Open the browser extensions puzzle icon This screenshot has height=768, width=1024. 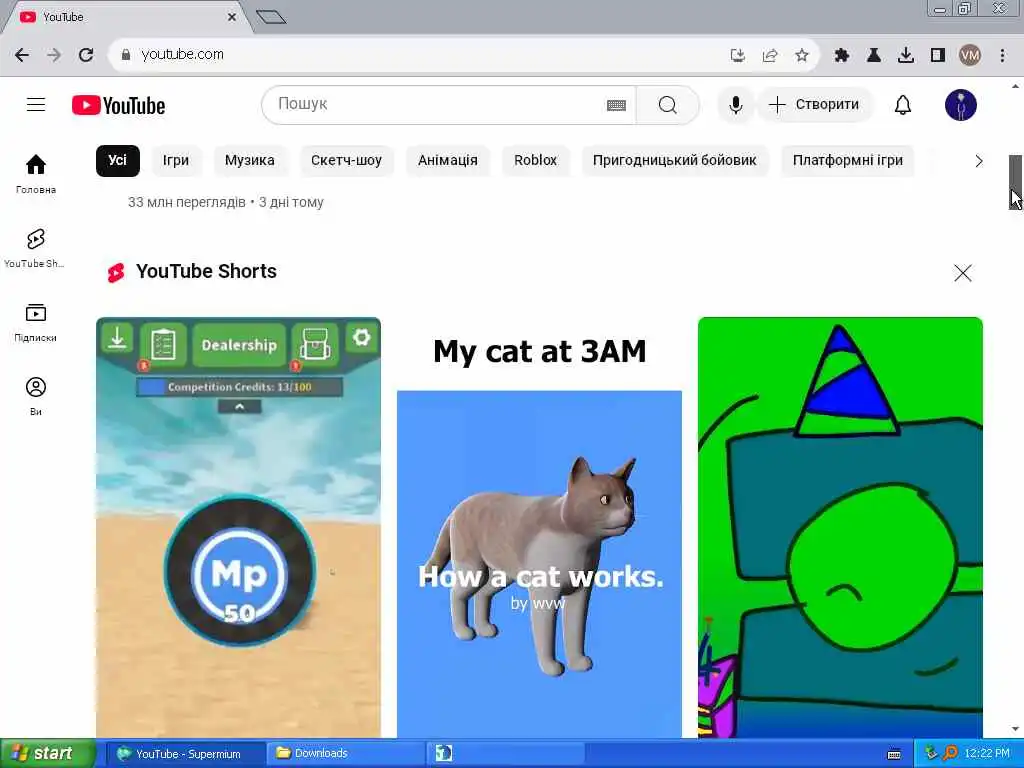842,56
